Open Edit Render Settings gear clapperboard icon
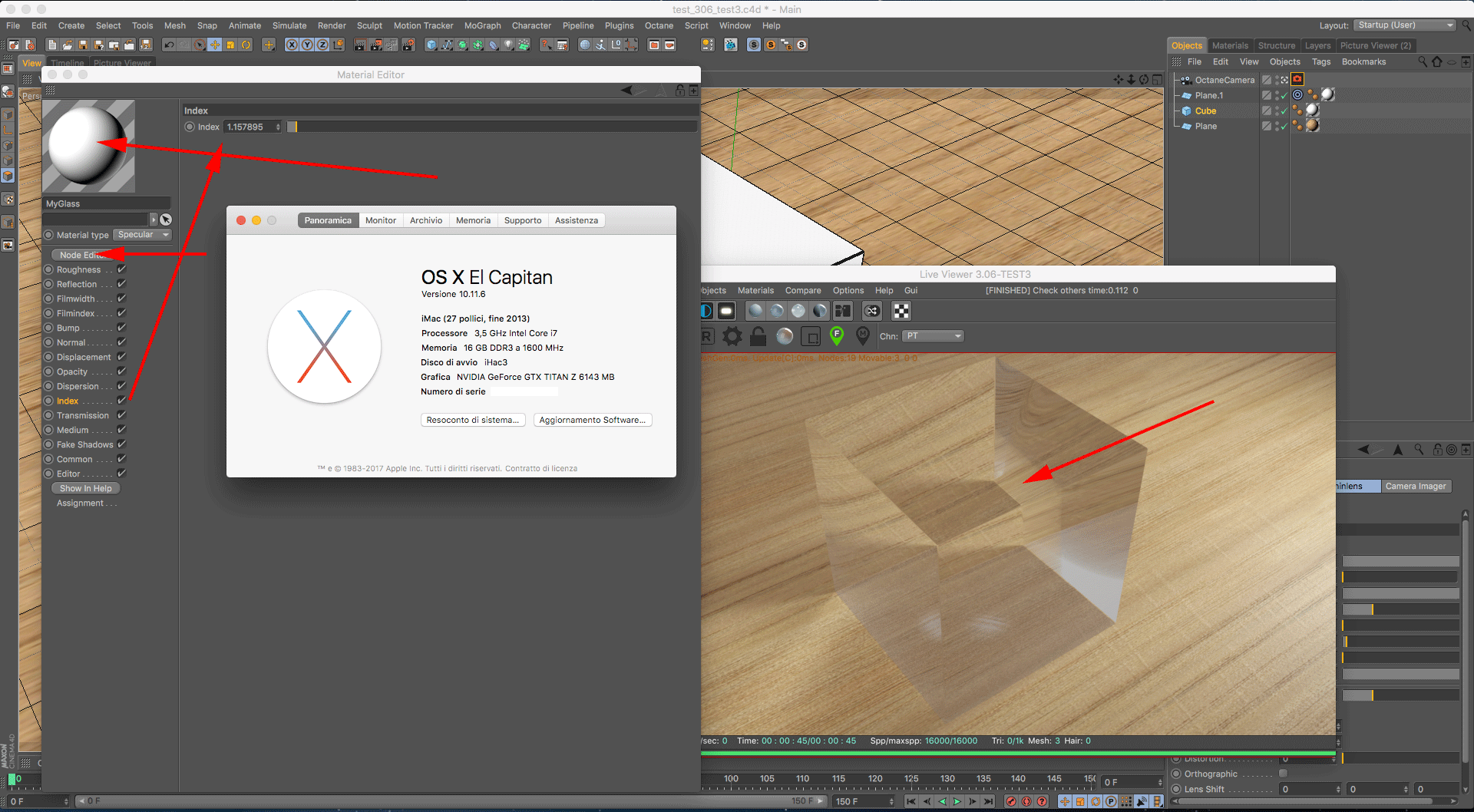 pos(408,45)
